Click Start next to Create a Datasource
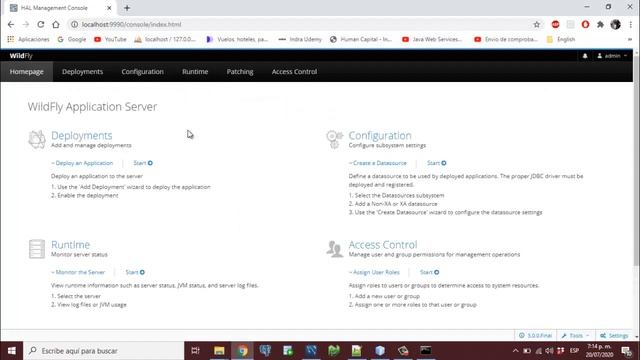The width and height of the screenshot is (640, 360). pyautogui.click(x=437, y=163)
